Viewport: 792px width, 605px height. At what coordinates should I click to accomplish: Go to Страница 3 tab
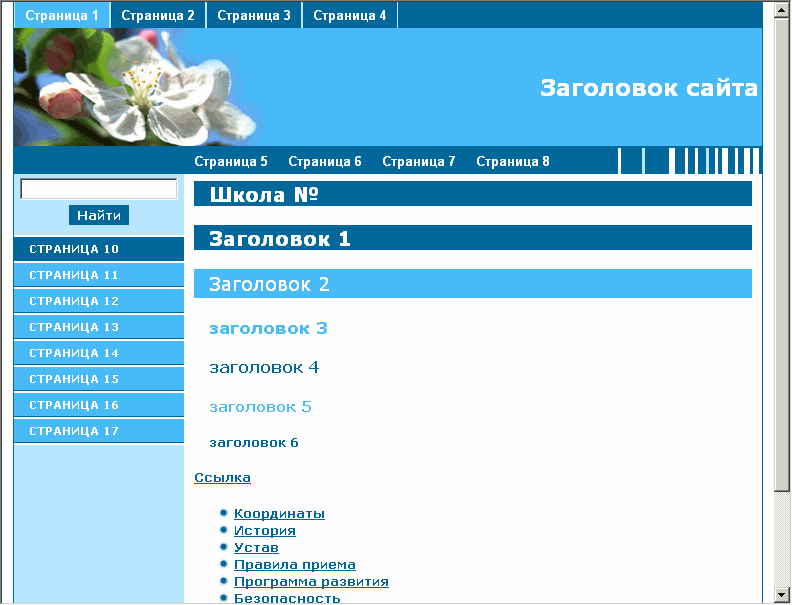(x=254, y=15)
